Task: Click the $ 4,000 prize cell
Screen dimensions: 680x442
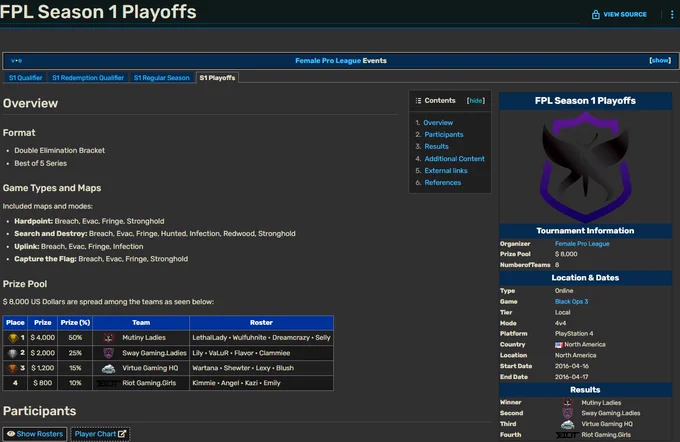Action: coord(42,337)
